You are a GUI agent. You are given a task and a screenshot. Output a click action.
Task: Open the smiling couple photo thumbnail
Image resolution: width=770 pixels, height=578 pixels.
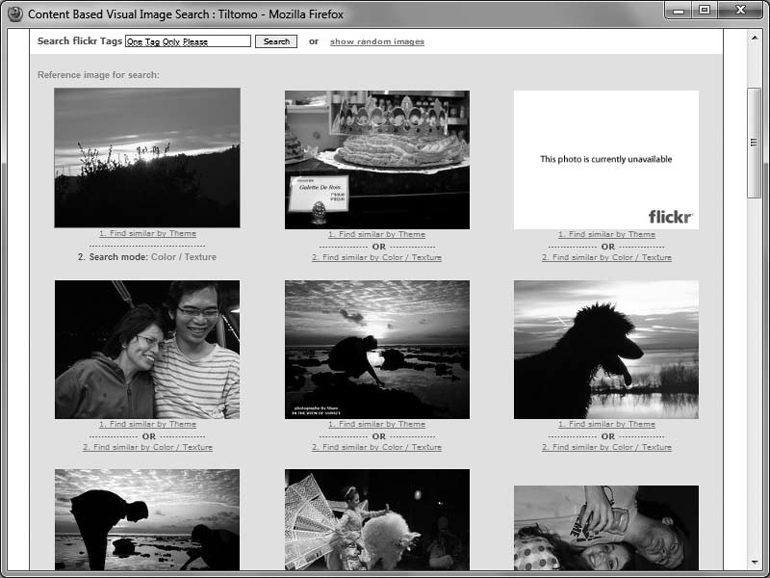pyautogui.click(x=147, y=349)
